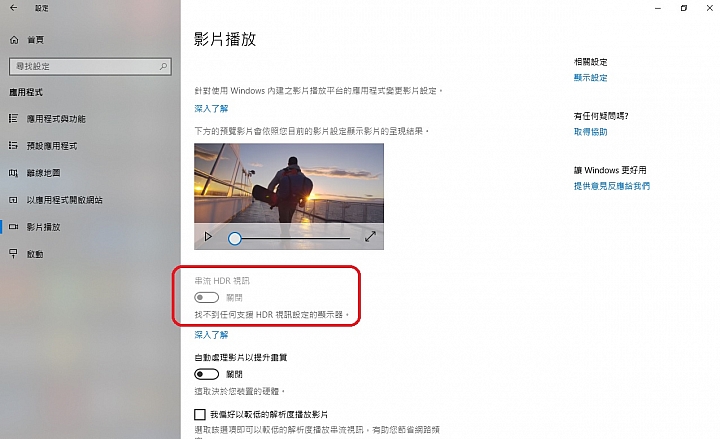The image size is (720, 439).
Task: Click 深入了解 link below description
Action: [211, 109]
